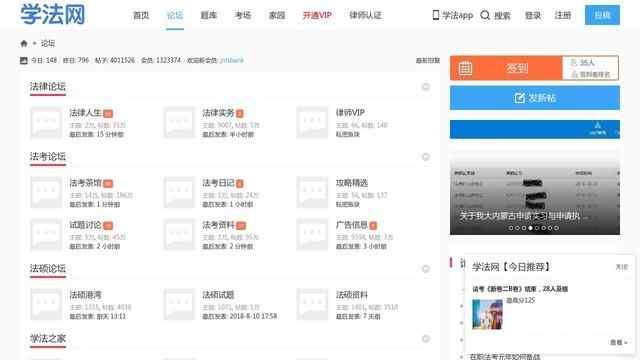This screenshot has width=640, height=360.
Task: Open the 法律人生 forum bubble icon
Action: pyautogui.click(x=46, y=122)
